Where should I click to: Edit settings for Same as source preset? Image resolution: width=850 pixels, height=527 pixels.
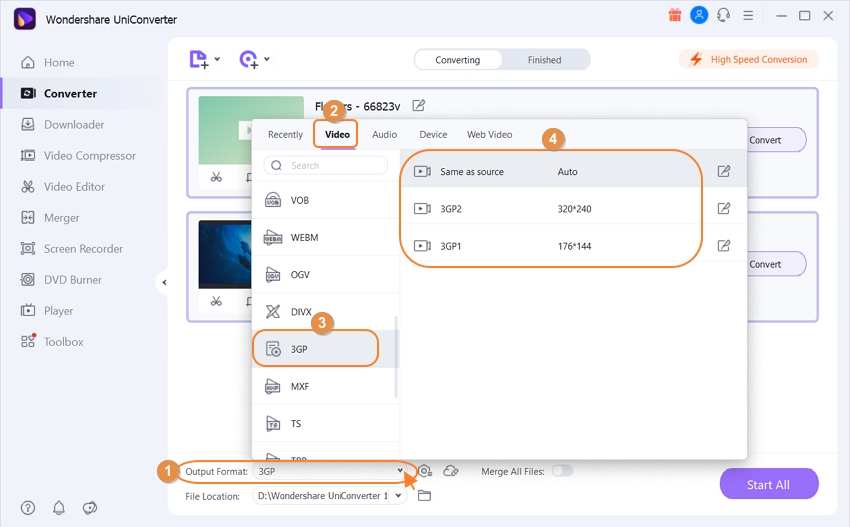pyautogui.click(x=724, y=171)
